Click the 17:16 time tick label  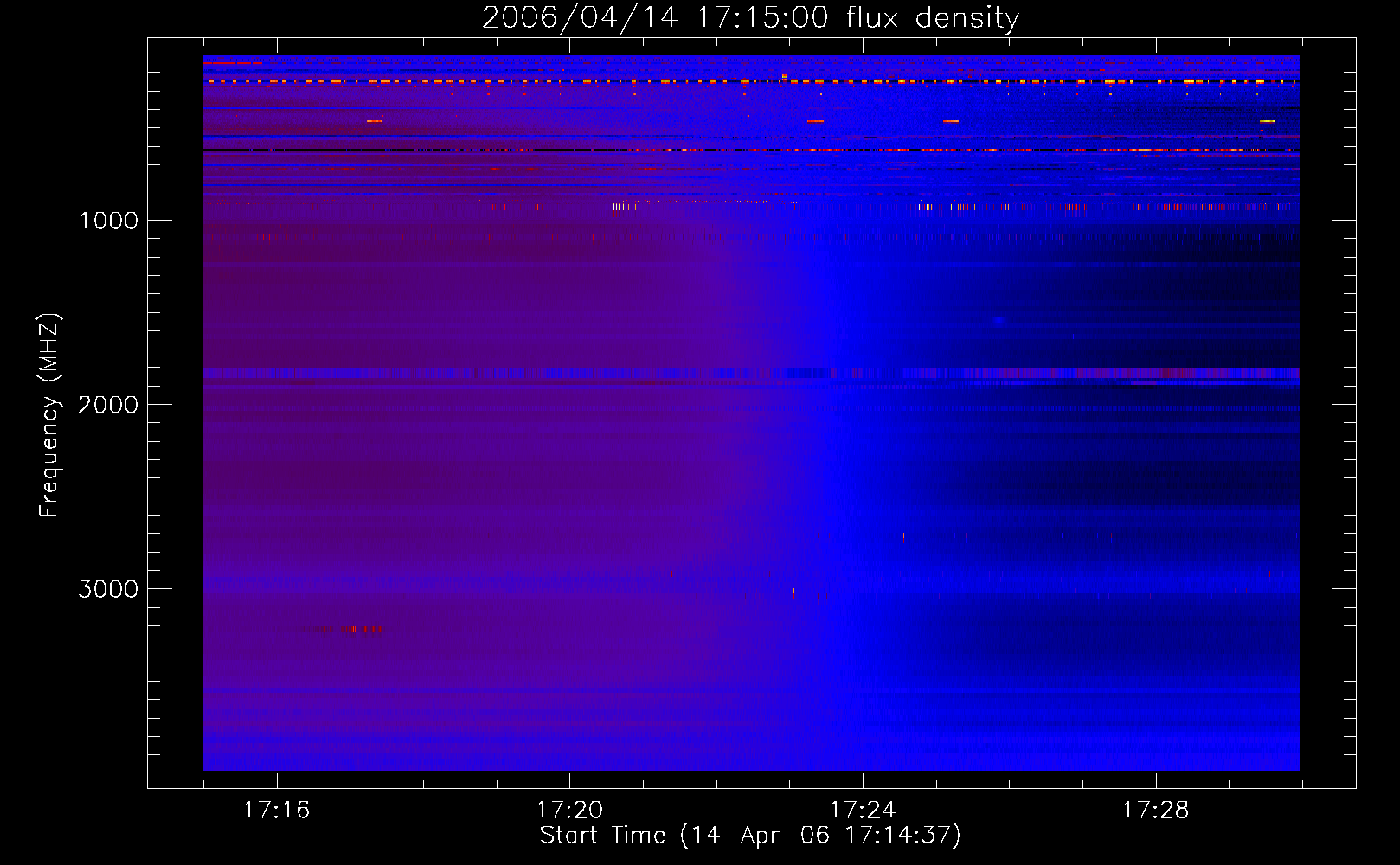pyautogui.click(x=276, y=811)
